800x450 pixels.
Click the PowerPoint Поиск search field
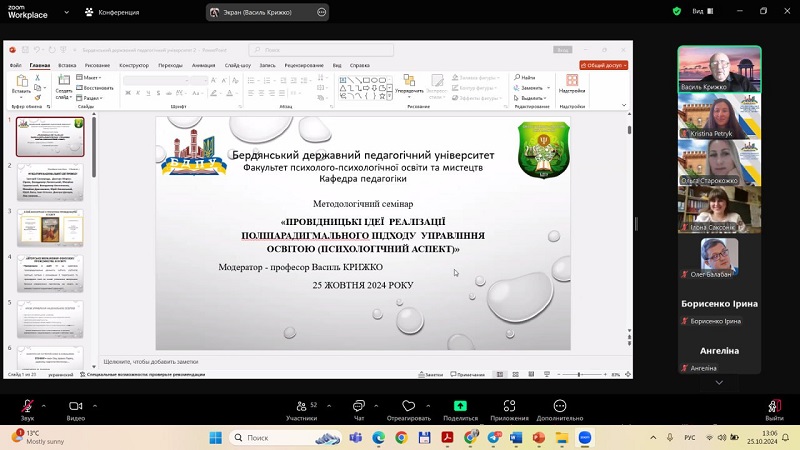tap(321, 50)
